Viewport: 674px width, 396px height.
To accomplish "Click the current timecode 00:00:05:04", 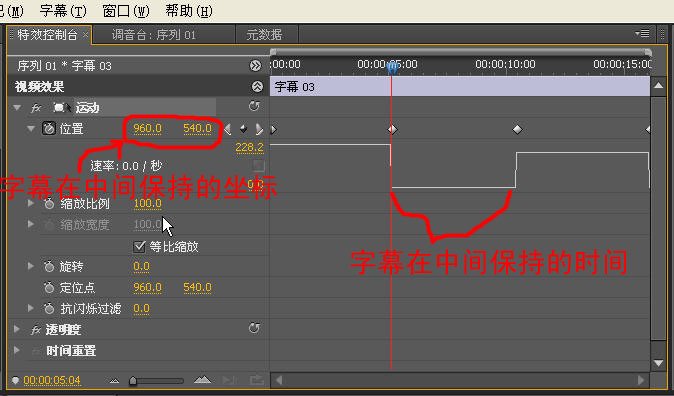I will pyautogui.click(x=52, y=381).
